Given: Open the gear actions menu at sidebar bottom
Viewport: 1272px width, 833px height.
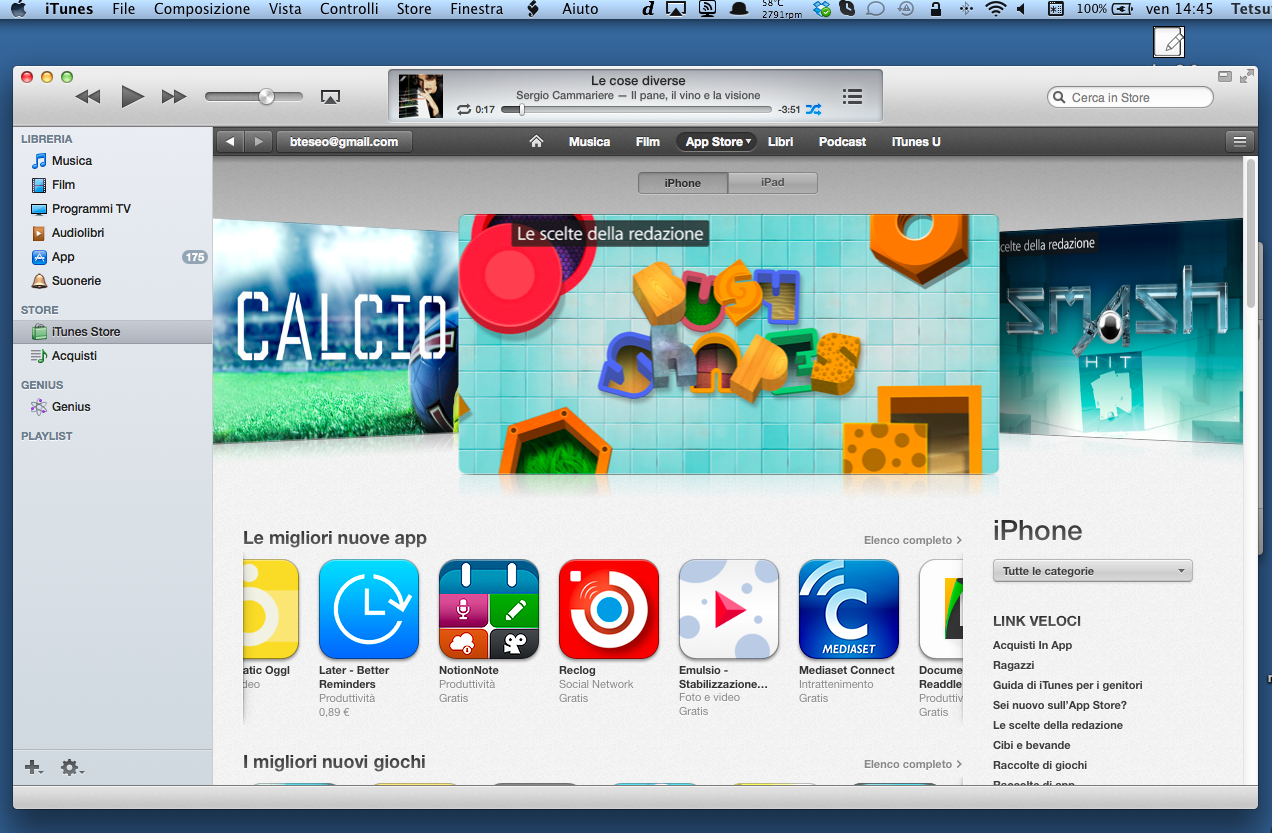Looking at the screenshot, I should [72, 767].
